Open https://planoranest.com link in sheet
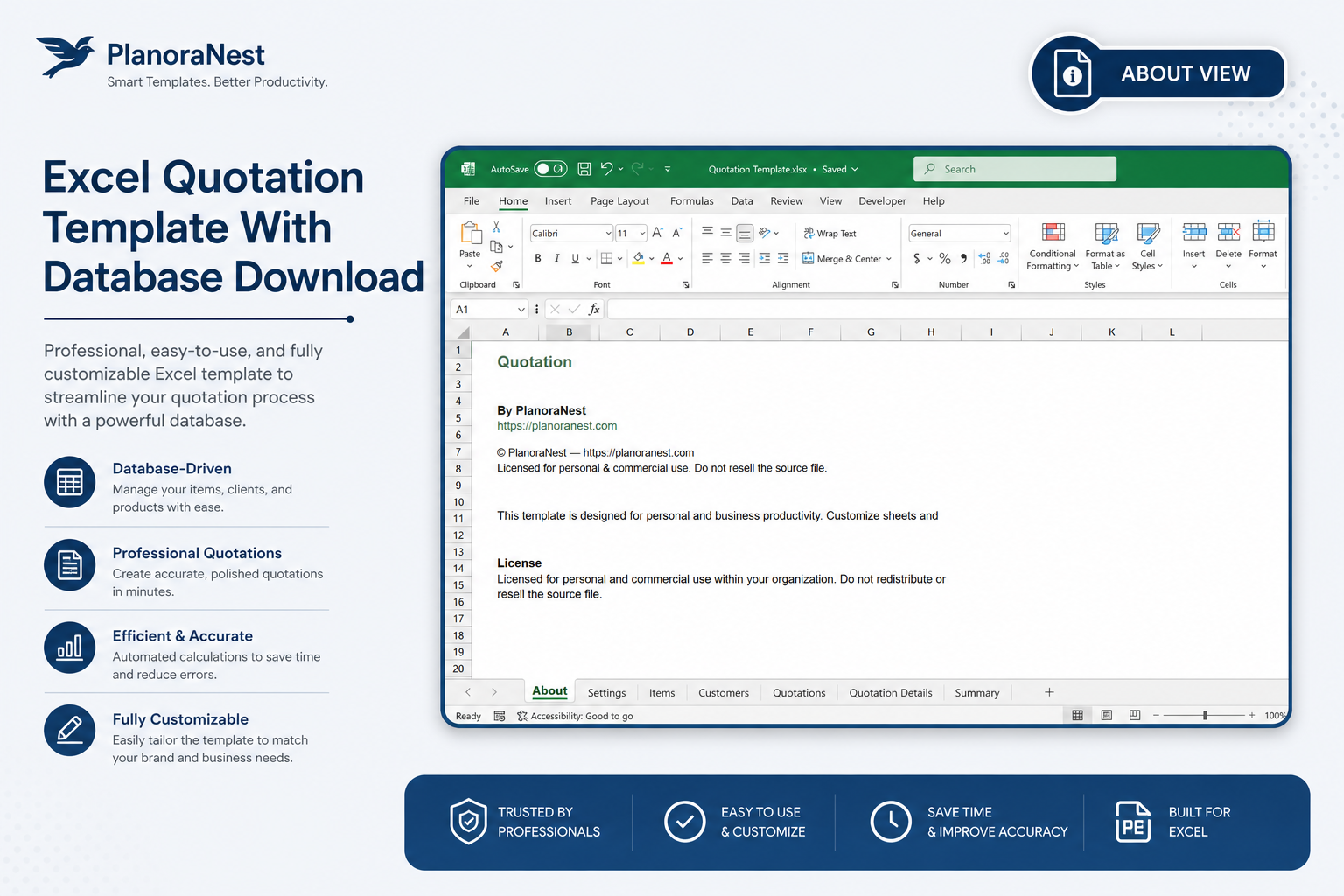The image size is (1344, 896). (x=557, y=426)
